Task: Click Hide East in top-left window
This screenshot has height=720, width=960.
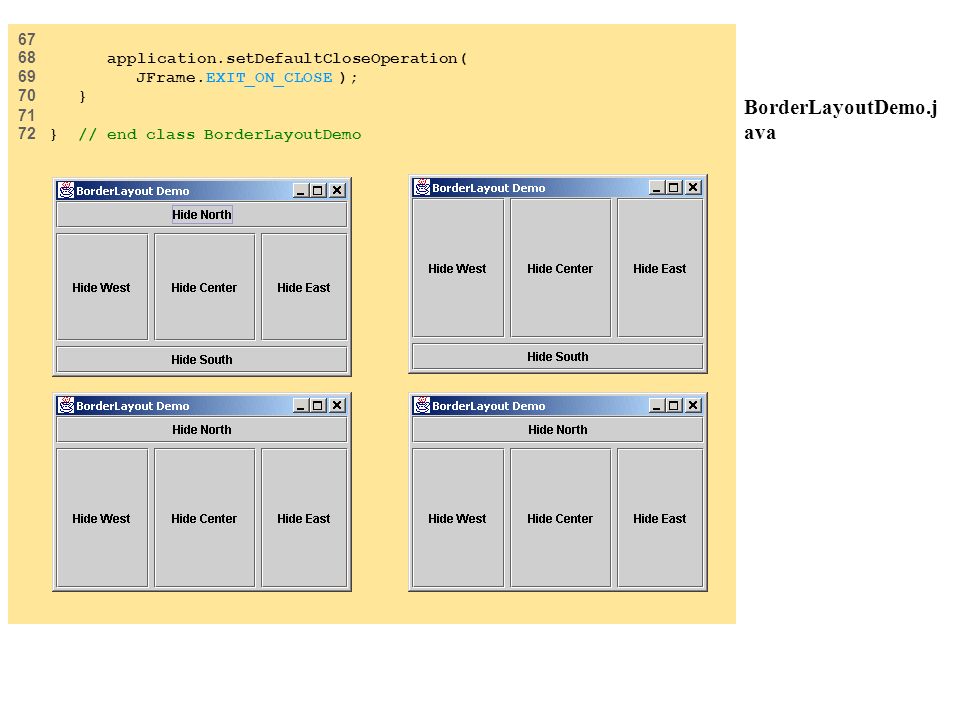Action: click(304, 287)
